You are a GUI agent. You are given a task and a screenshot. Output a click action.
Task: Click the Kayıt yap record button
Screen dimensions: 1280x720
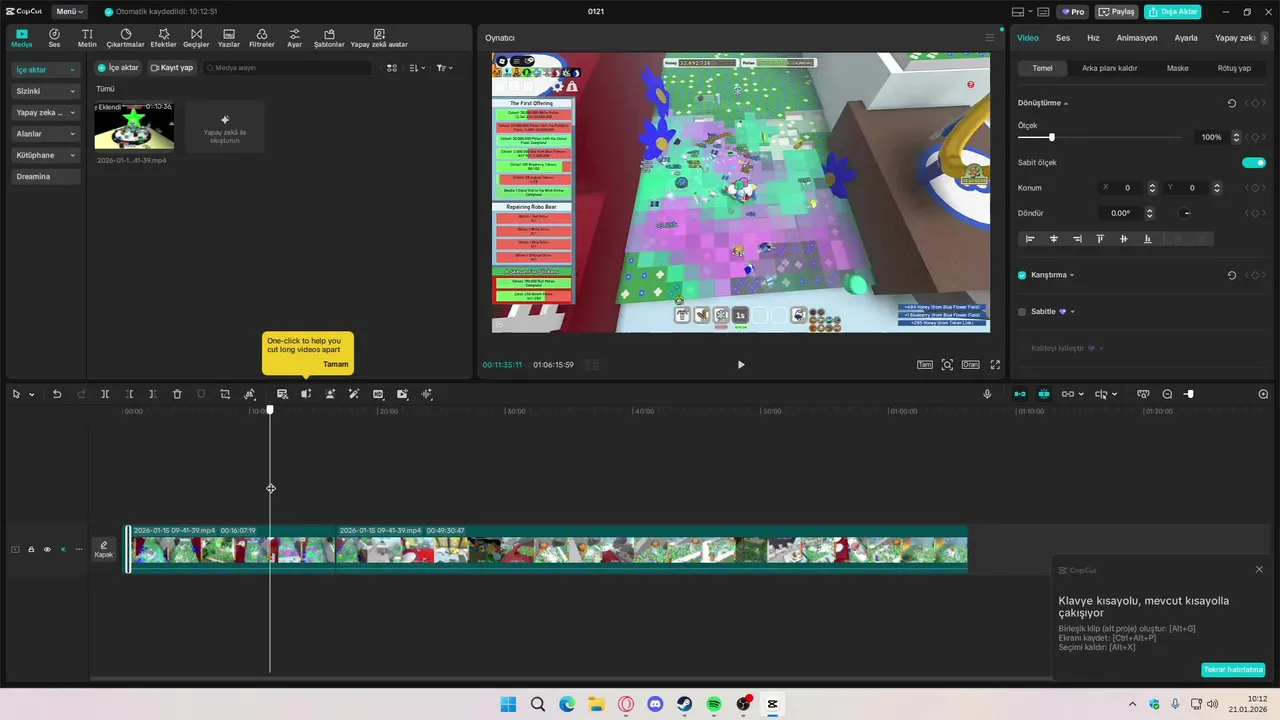[x=171, y=68]
